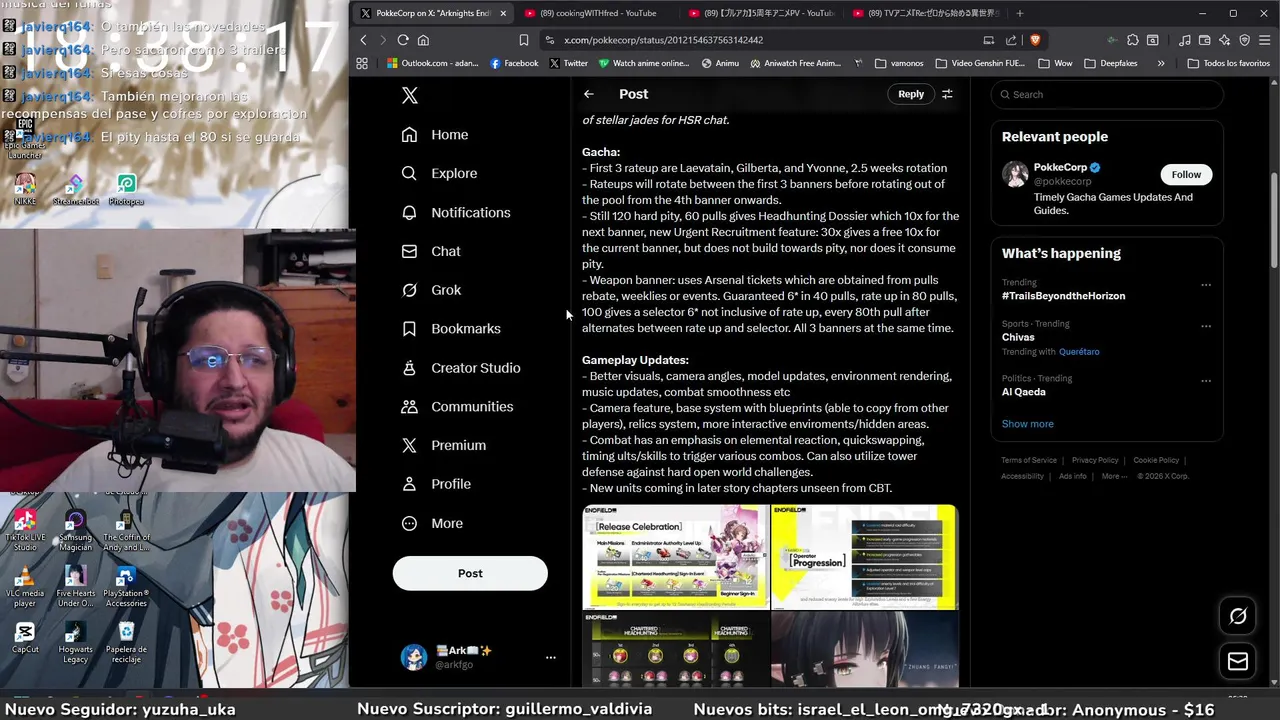Click Show more under What's happening

coord(1027,424)
